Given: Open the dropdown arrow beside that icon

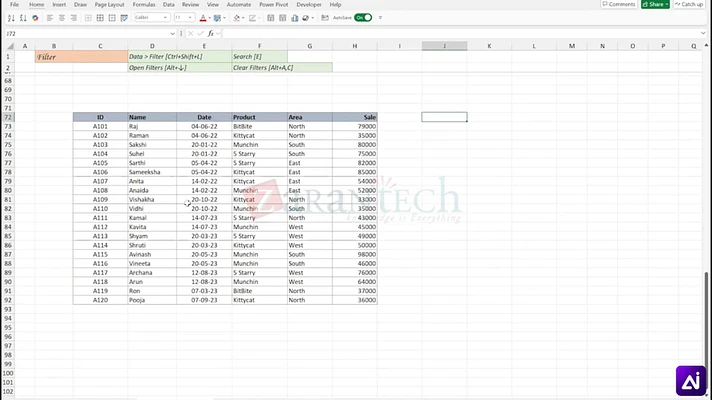Looking at the screenshot, I should pos(313,18).
